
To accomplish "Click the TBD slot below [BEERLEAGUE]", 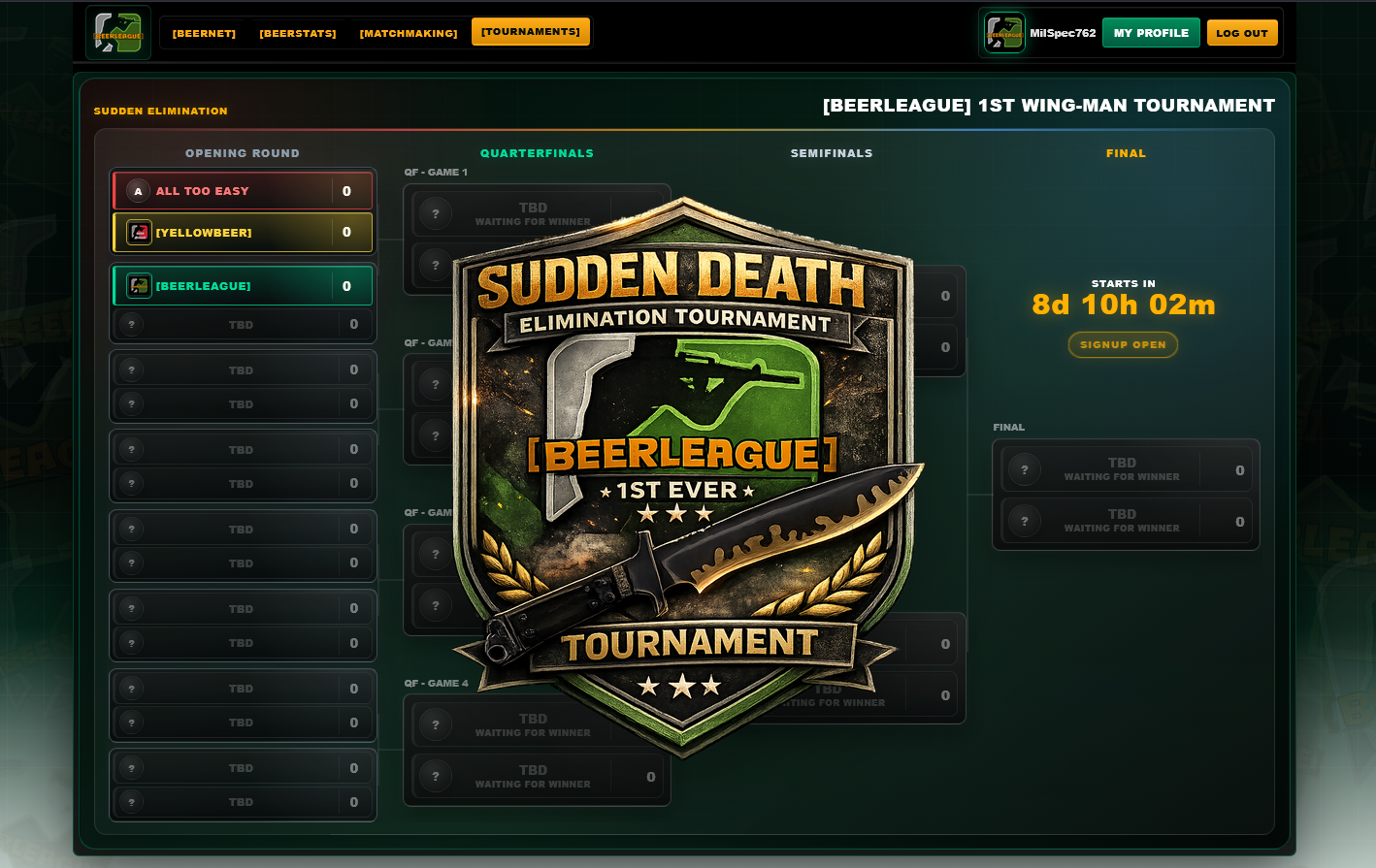I will tap(243, 325).
